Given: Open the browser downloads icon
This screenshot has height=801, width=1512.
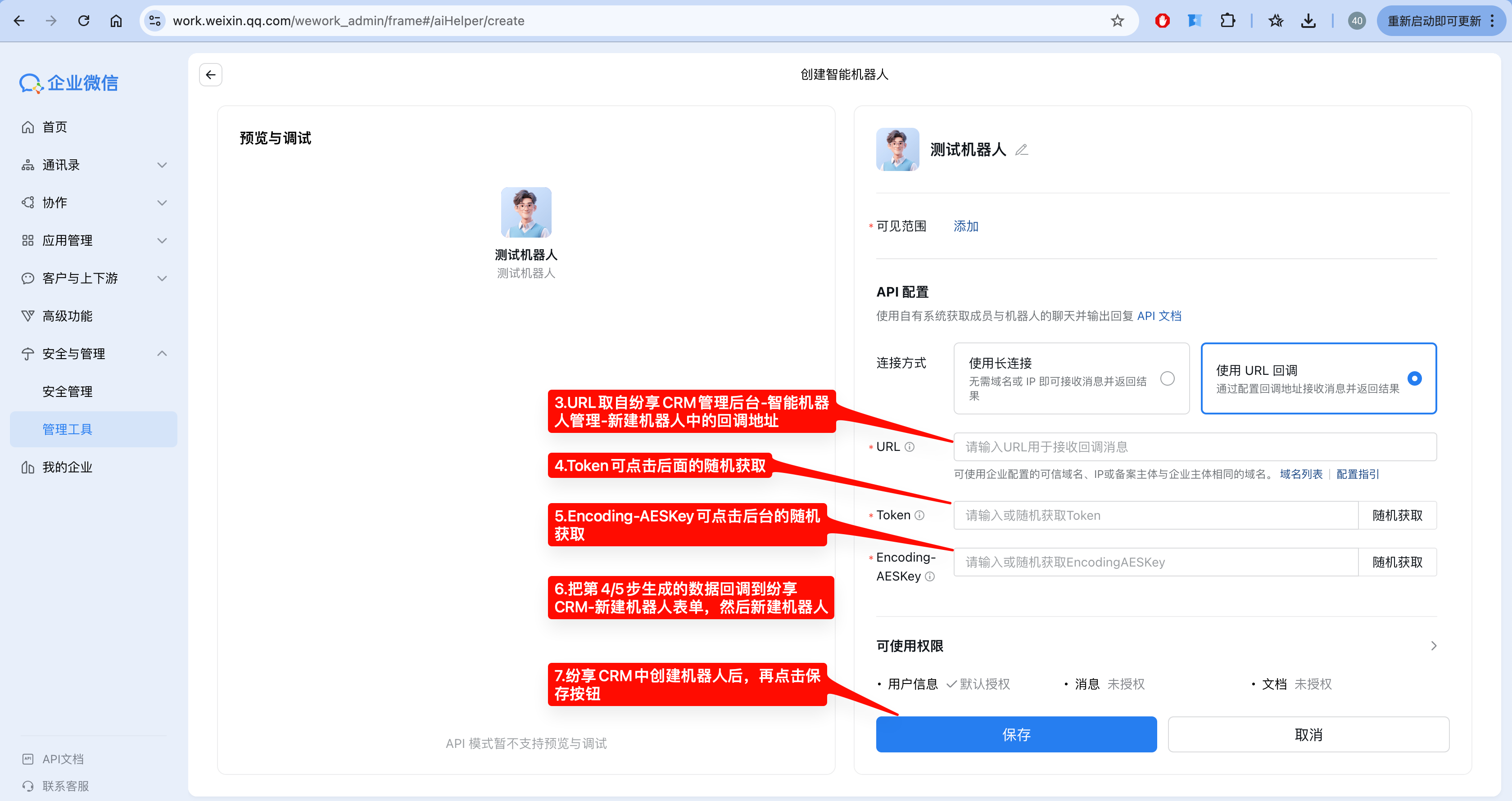Looking at the screenshot, I should click(1308, 21).
